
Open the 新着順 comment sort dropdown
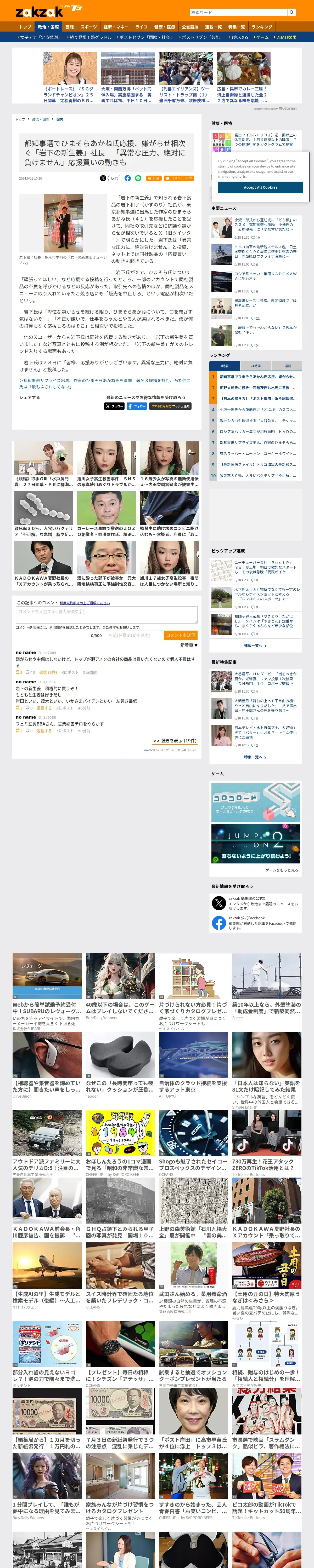click(x=188, y=645)
